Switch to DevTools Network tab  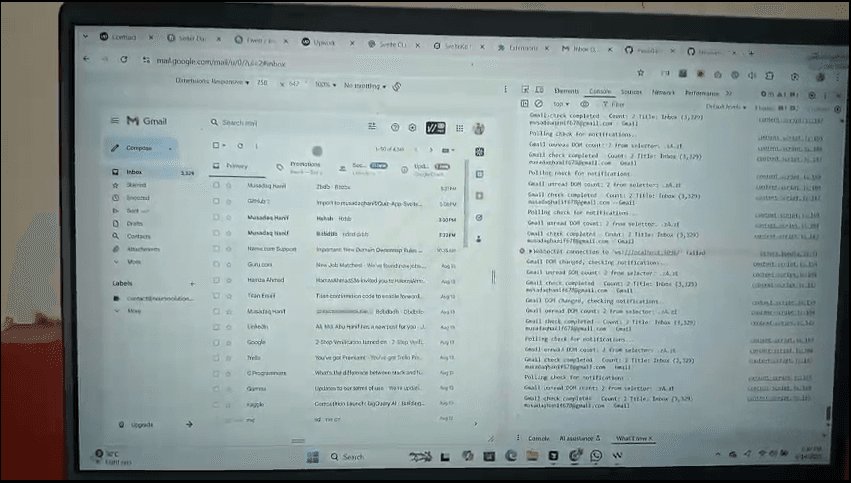pos(663,92)
